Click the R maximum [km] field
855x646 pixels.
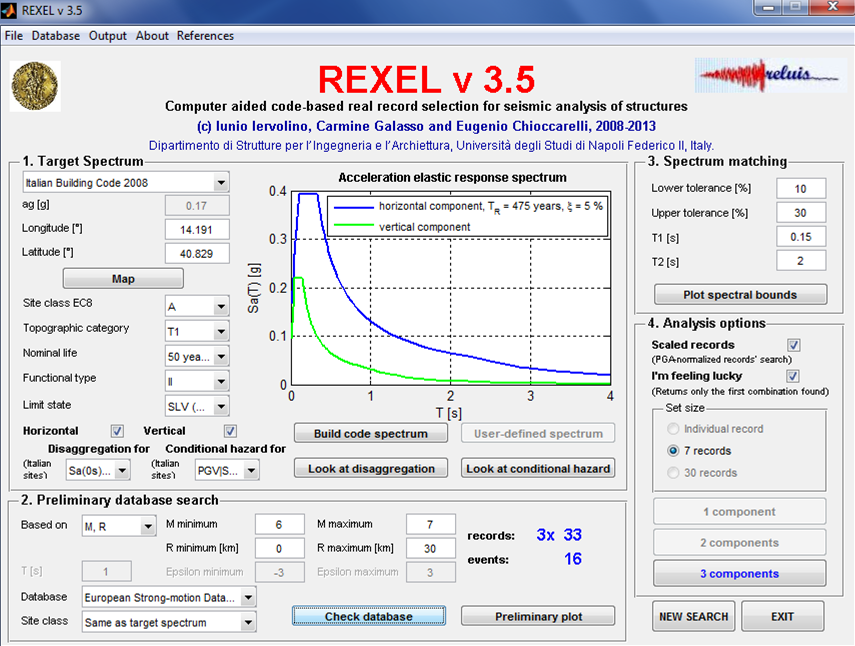[x=430, y=548]
